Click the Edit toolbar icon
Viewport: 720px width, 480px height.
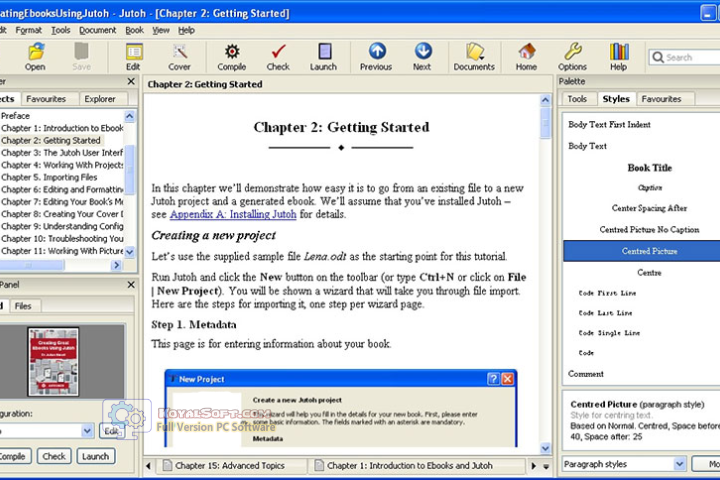point(133,56)
